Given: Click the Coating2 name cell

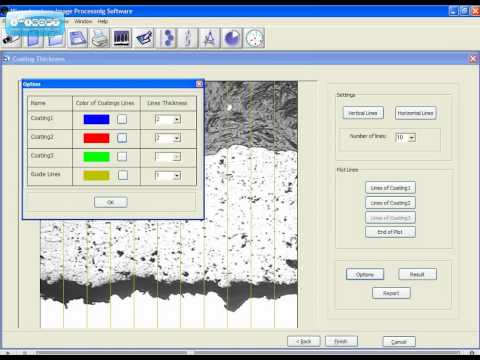Looking at the screenshot, I should pyautogui.click(x=50, y=138).
